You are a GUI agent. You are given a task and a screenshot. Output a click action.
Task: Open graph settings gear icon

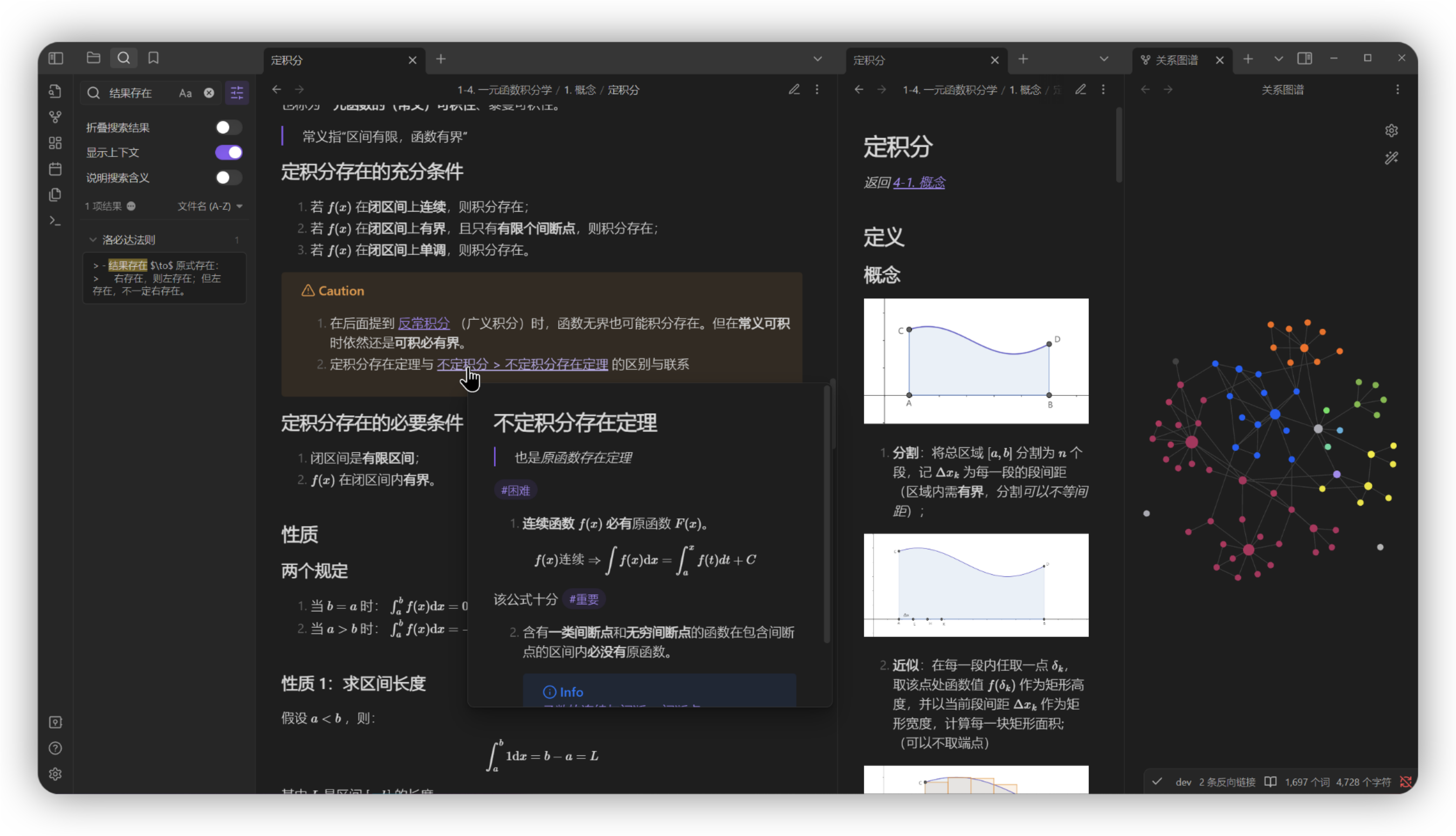point(1391,131)
